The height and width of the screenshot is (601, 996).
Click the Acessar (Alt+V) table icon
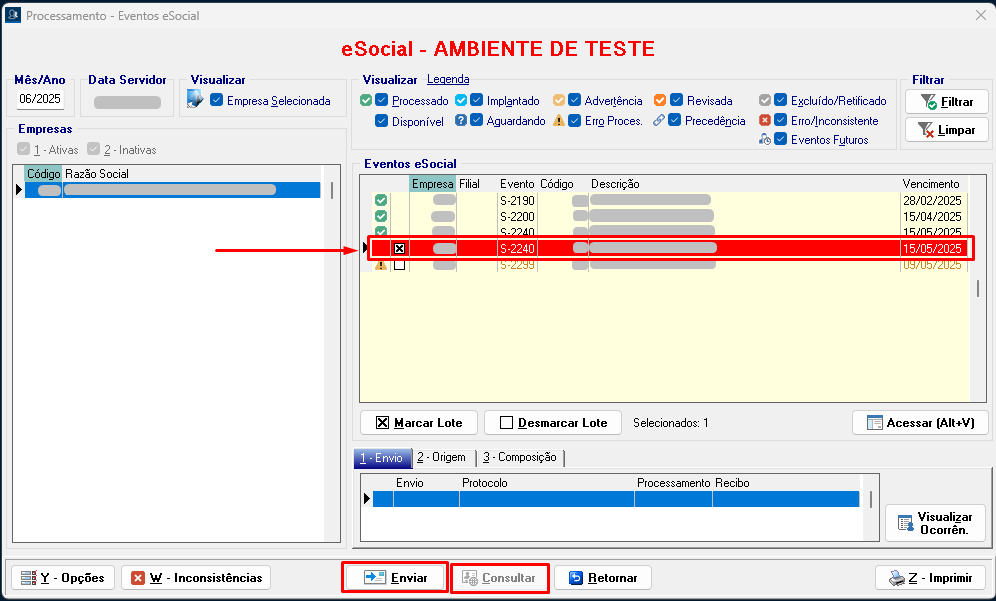click(874, 423)
